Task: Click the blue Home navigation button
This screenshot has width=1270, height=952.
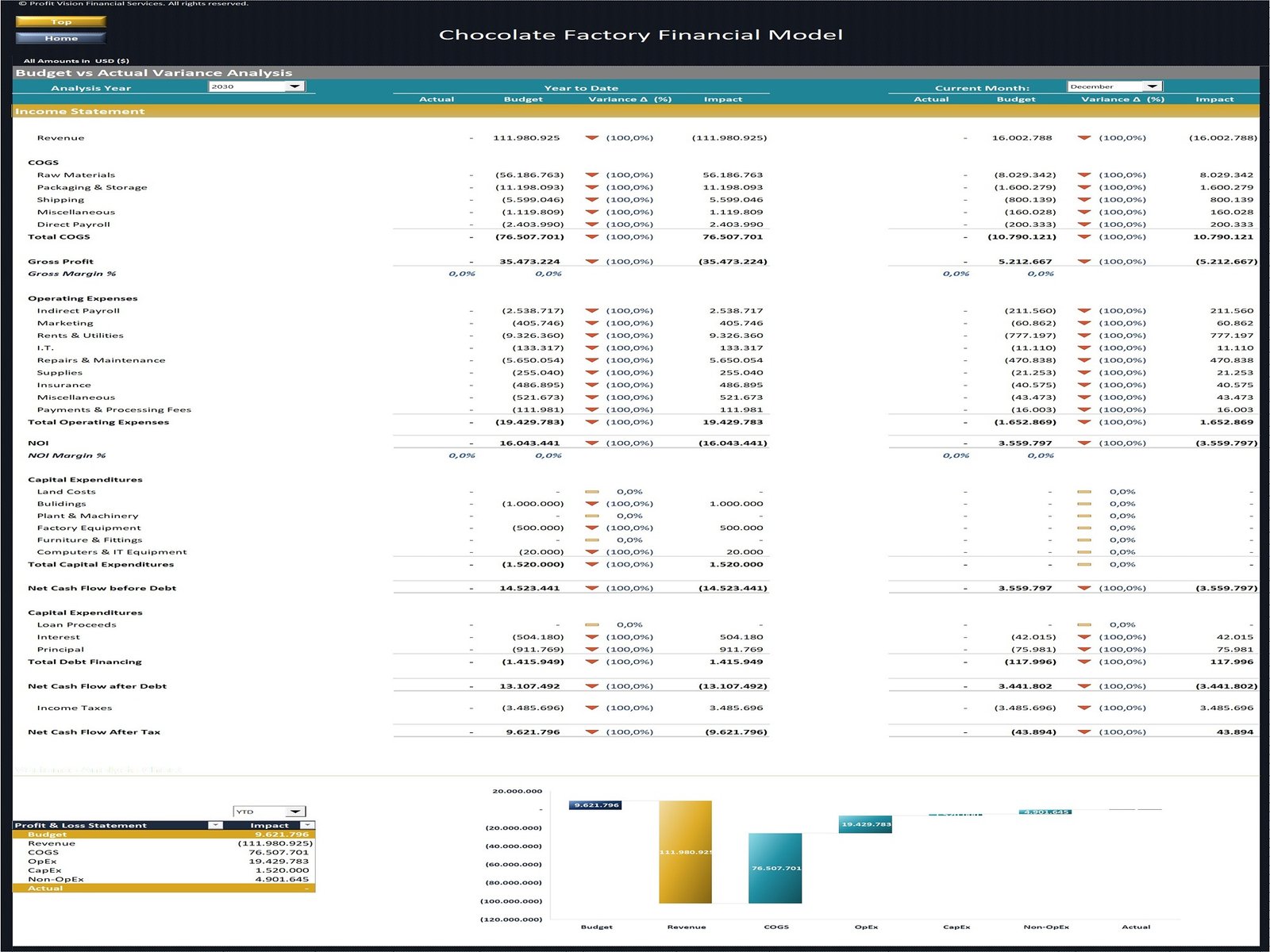Action: 60,38
